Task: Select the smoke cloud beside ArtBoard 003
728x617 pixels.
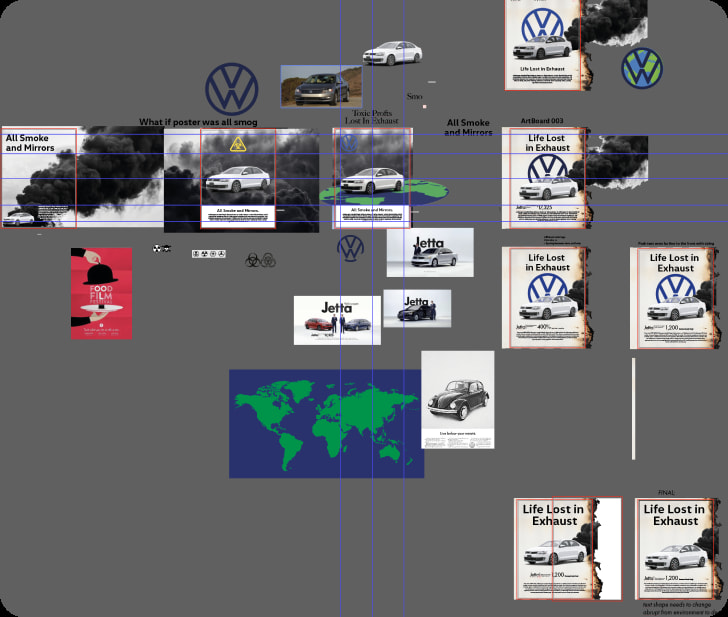Action: 615,162
